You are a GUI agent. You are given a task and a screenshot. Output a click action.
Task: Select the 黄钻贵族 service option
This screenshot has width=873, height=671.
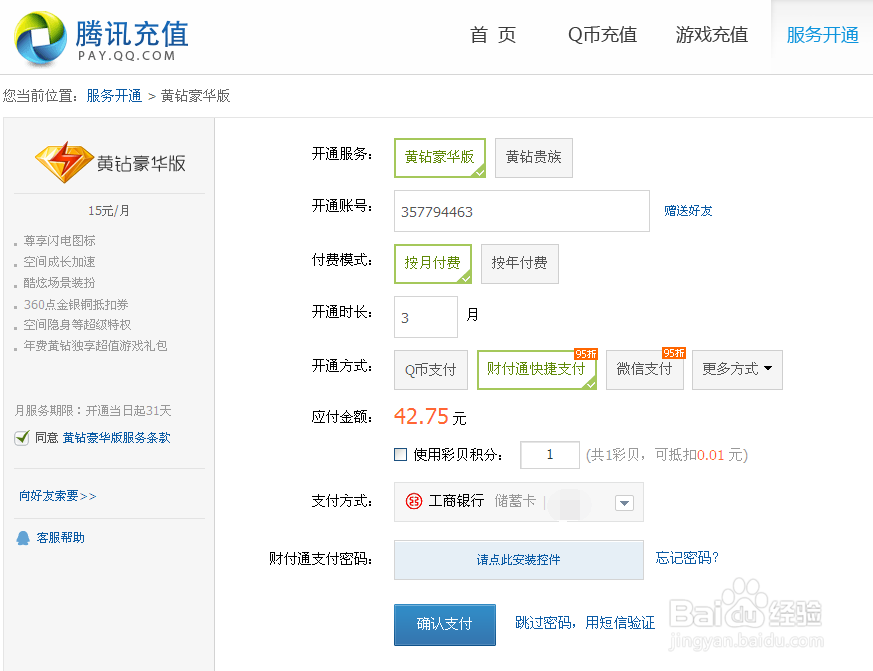[x=533, y=158]
